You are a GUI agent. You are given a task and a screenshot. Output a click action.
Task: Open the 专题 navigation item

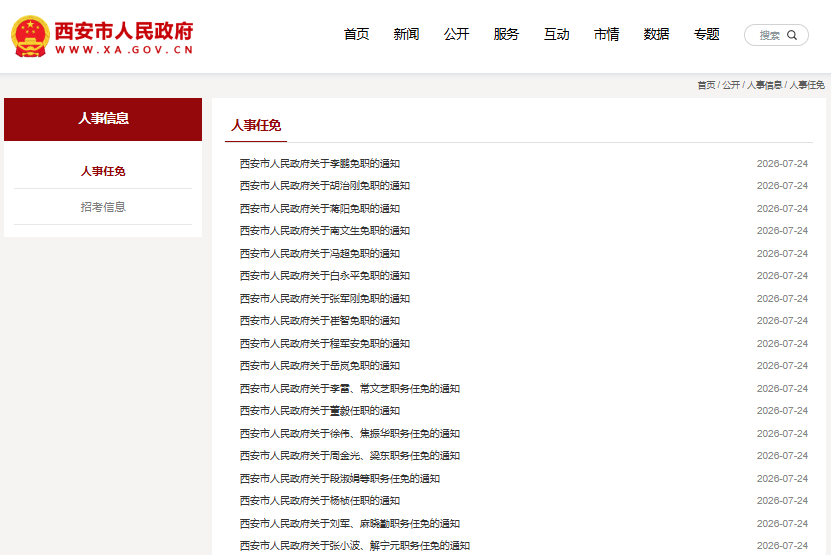click(x=706, y=34)
